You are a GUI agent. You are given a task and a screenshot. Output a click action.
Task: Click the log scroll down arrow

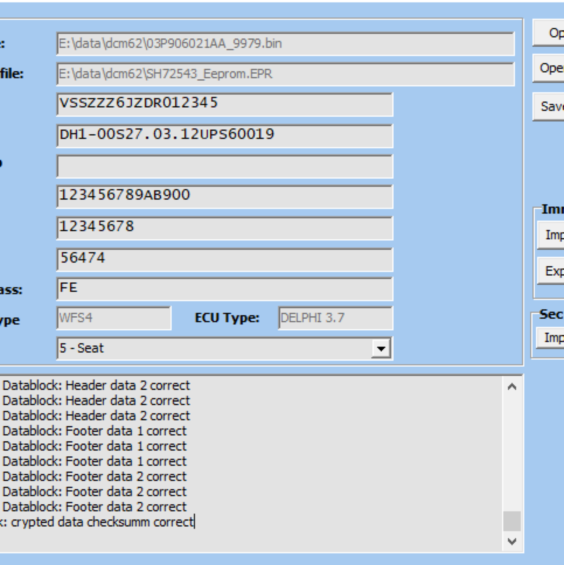[512, 541]
